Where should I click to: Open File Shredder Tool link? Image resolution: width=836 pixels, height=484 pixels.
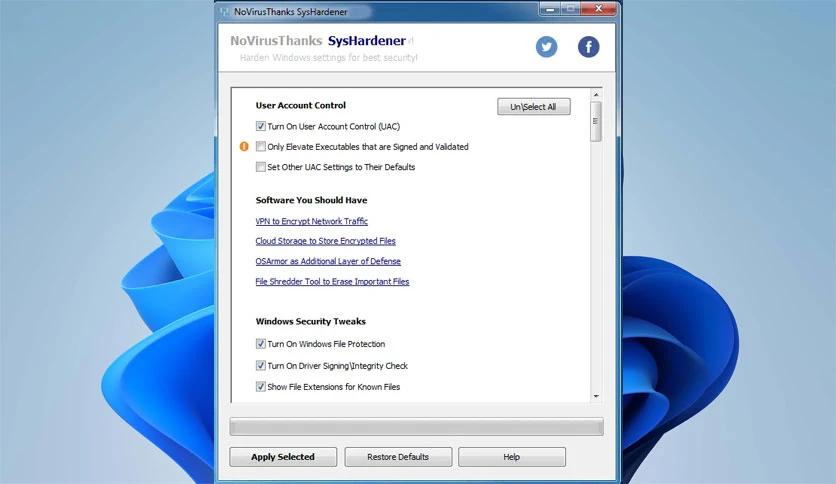[x=332, y=282]
